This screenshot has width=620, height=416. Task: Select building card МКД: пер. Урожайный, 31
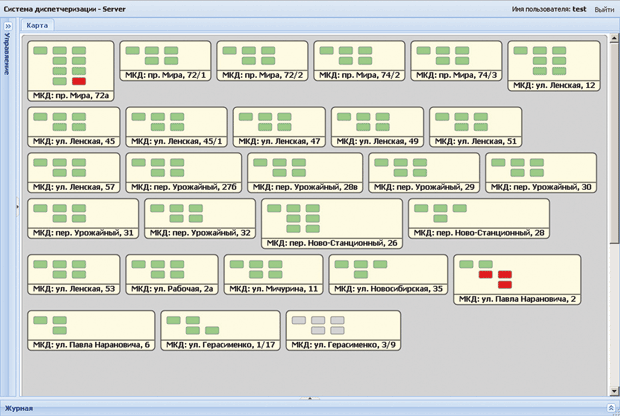[83, 219]
